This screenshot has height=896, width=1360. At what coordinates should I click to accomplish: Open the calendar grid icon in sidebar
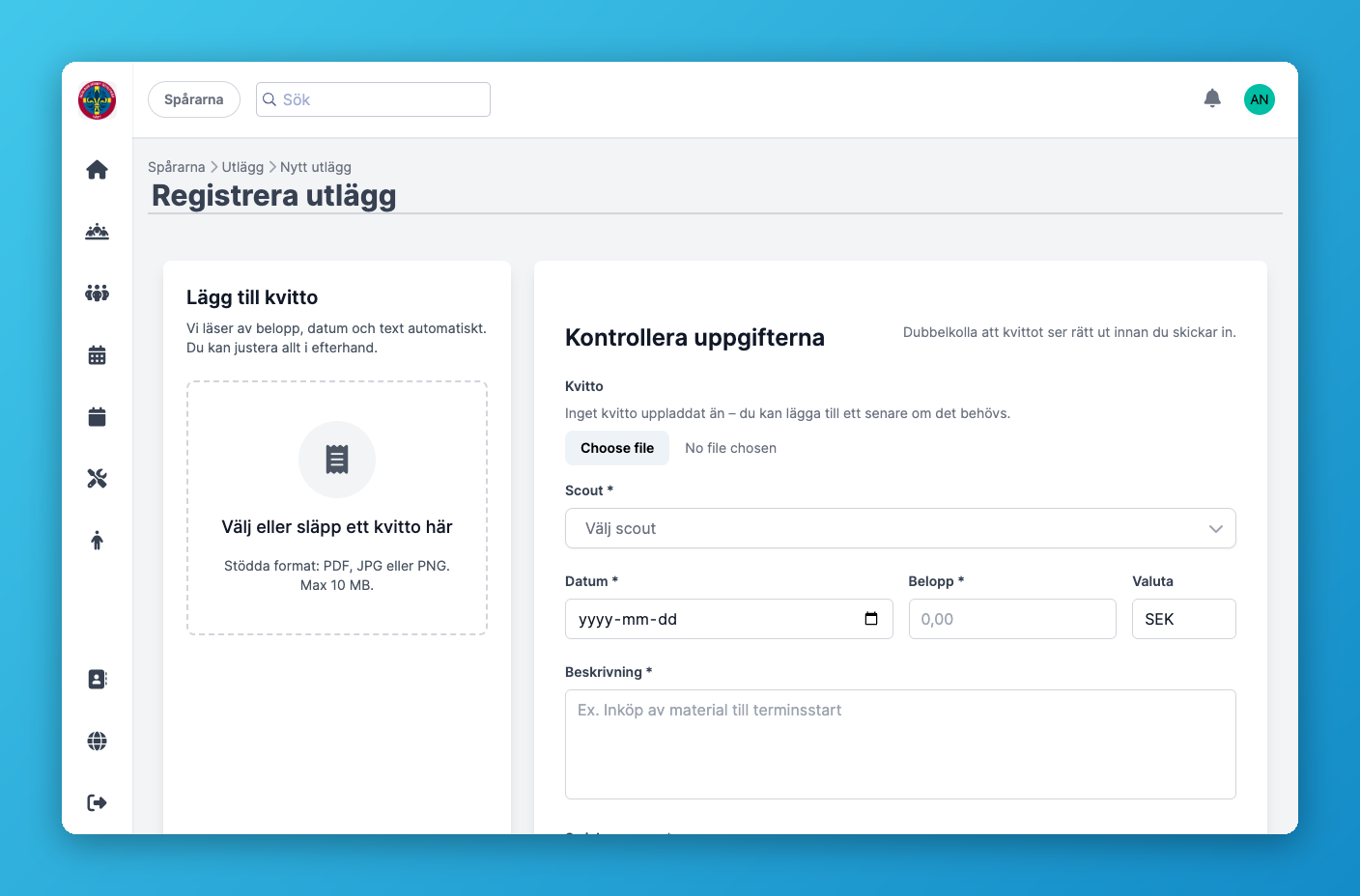tap(98, 355)
